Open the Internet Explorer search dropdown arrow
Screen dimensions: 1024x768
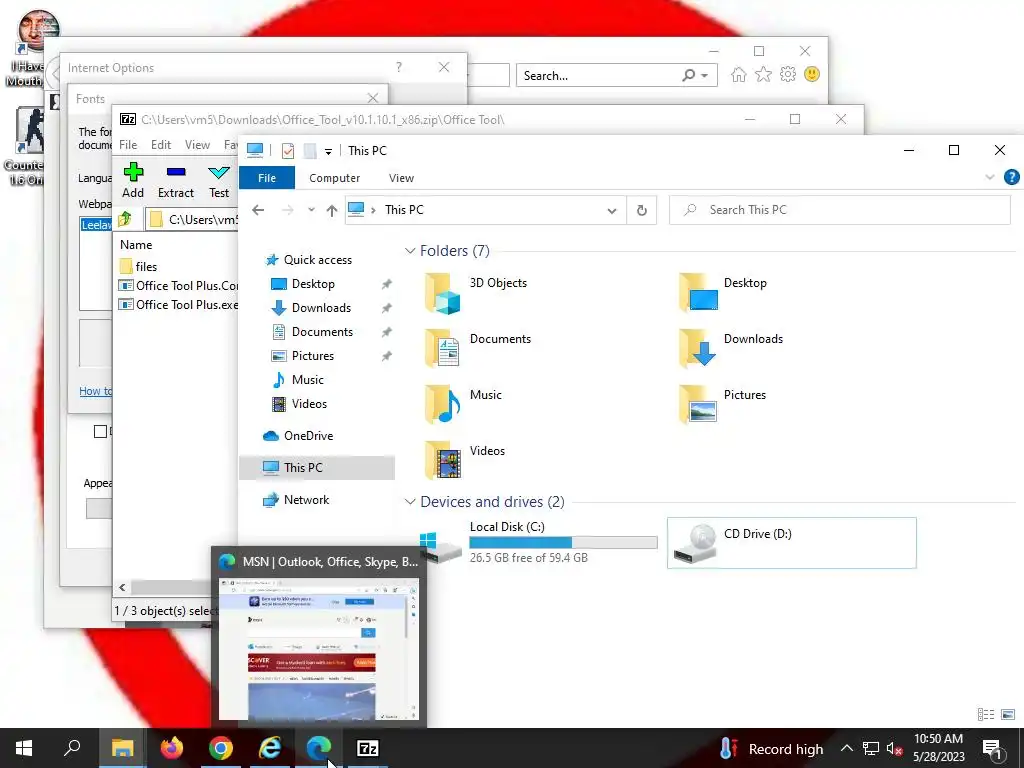click(705, 76)
